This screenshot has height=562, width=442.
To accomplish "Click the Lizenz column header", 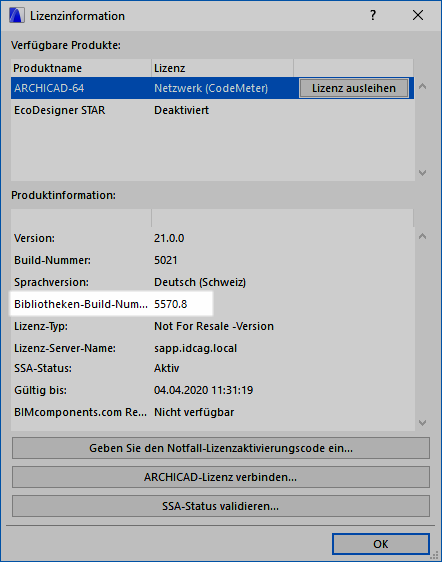I will 222,68.
